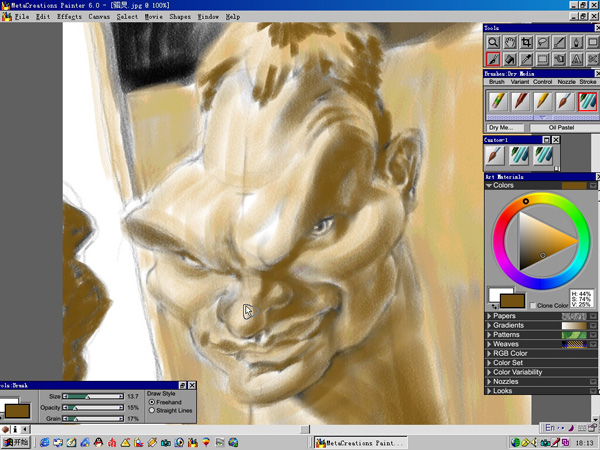The width and height of the screenshot is (600, 450).
Task: Click the Size slider track
Action: click(x=93, y=396)
